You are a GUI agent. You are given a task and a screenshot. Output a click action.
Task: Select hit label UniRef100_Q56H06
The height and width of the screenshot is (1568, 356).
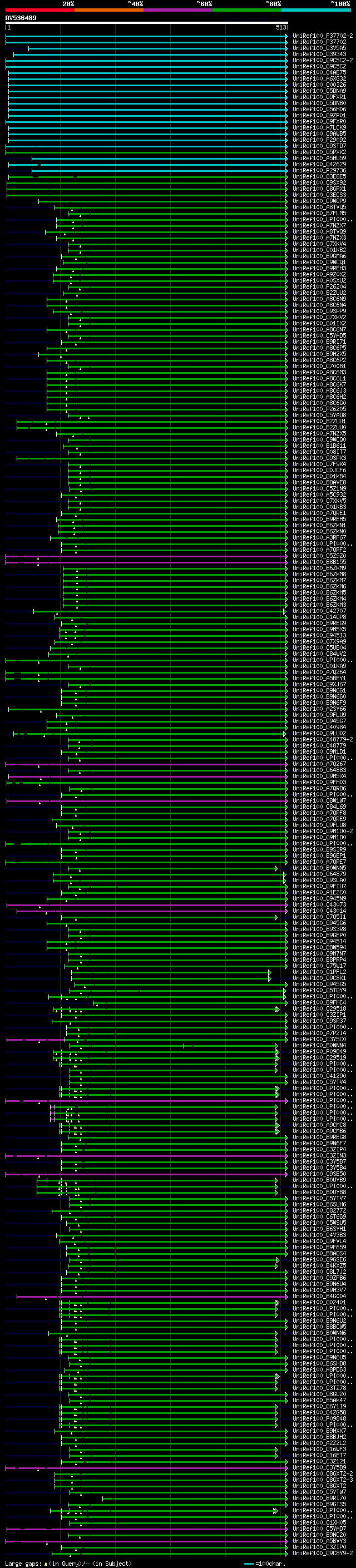(319, 109)
